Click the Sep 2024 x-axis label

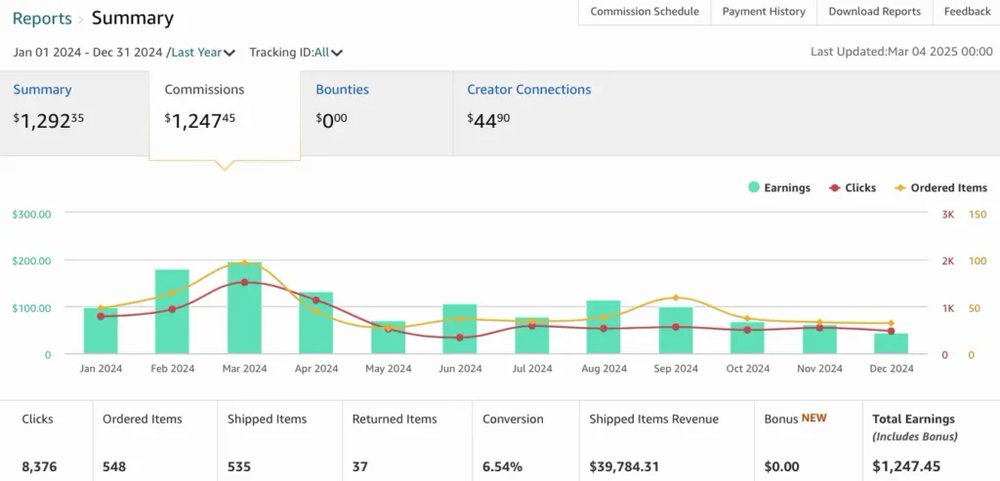click(676, 369)
